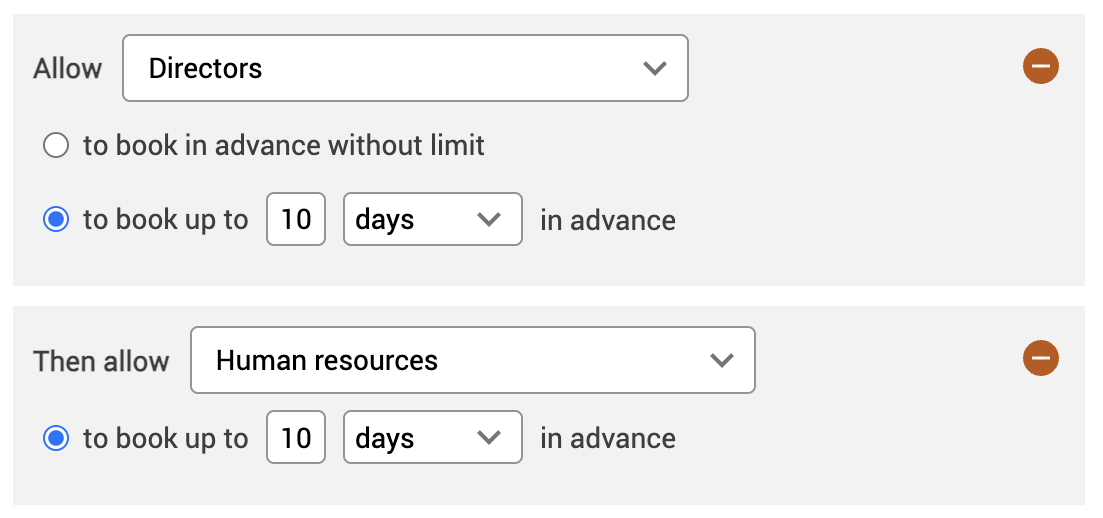Click chevron of days selector under Directors
The width and height of the screenshot is (1103, 518).
[489, 220]
